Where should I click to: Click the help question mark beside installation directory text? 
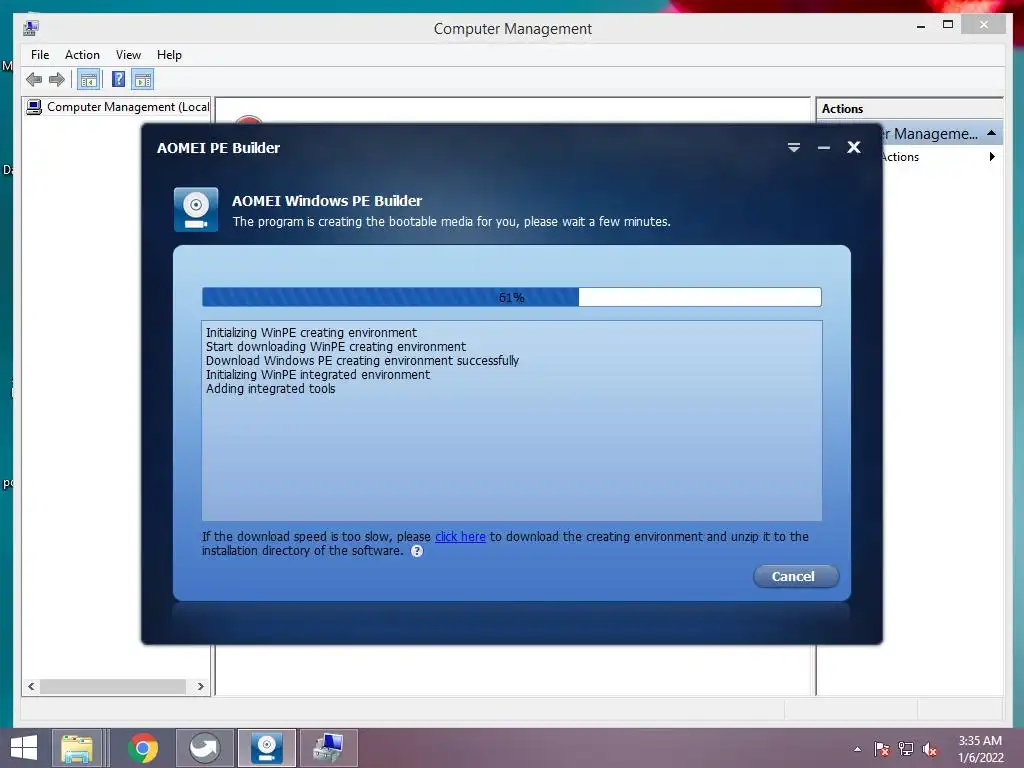[417, 551]
